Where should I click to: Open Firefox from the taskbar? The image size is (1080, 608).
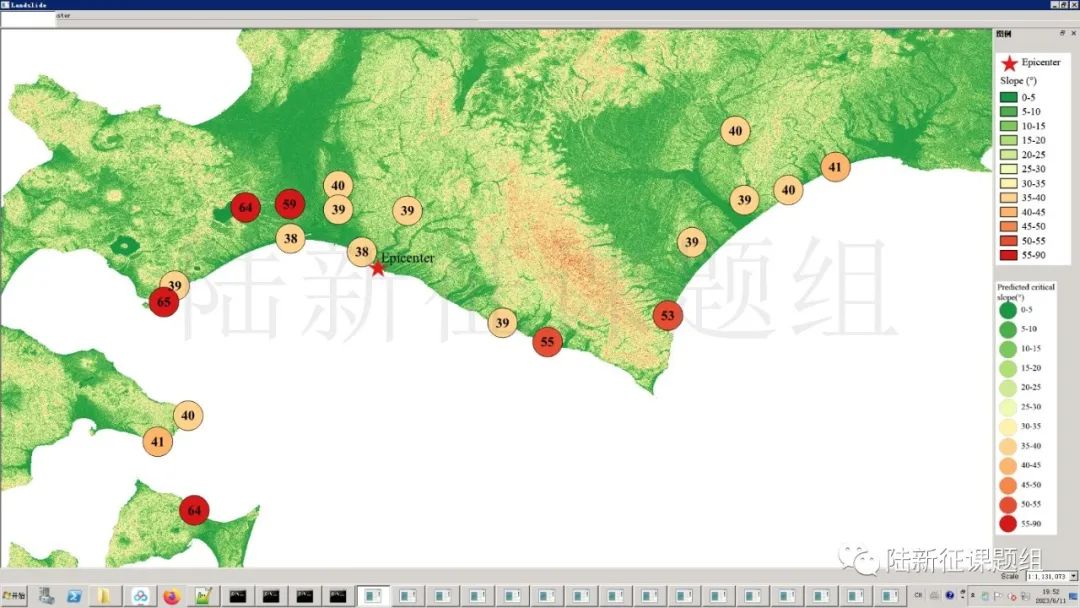[170, 596]
